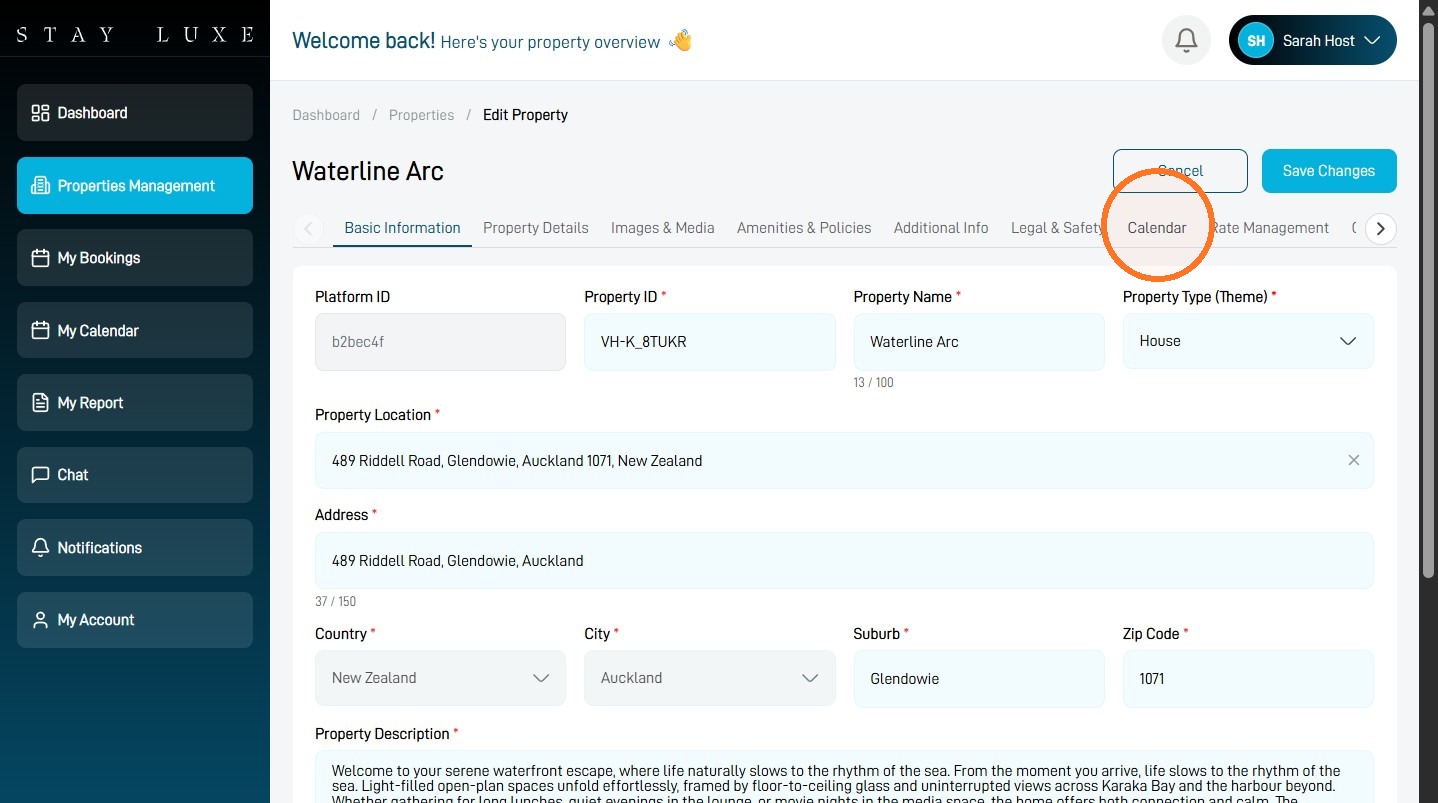Viewport: 1438px width, 803px height.
Task: Click into the Property Name field
Action: click(979, 342)
